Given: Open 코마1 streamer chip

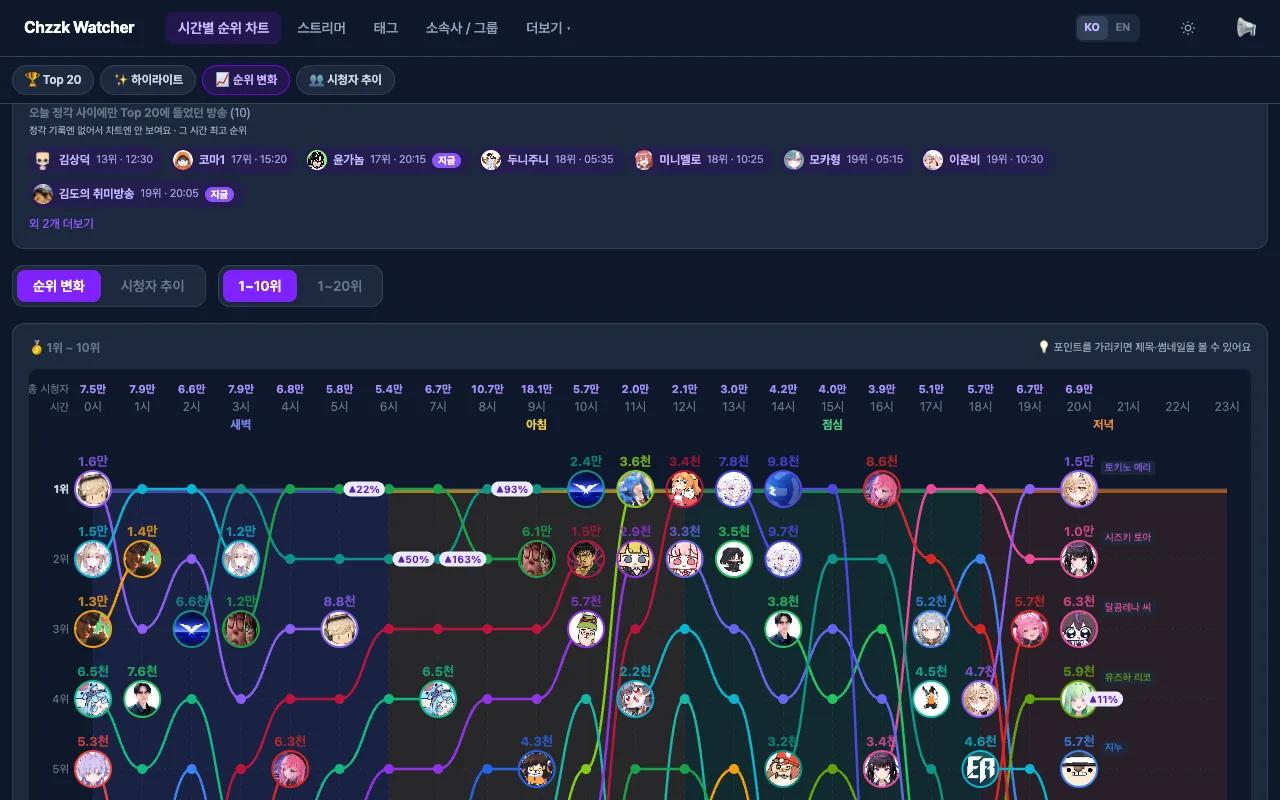Looking at the screenshot, I should click(230, 160).
